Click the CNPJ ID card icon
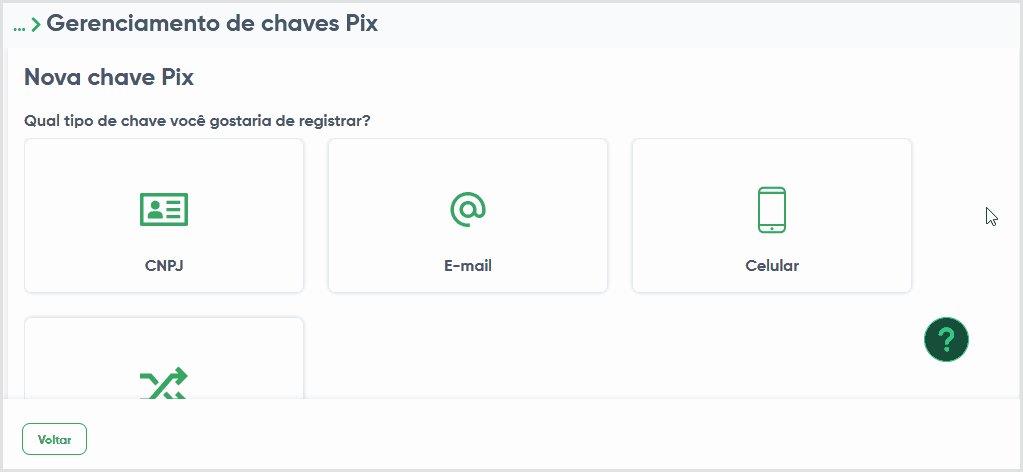 pyautogui.click(x=164, y=210)
